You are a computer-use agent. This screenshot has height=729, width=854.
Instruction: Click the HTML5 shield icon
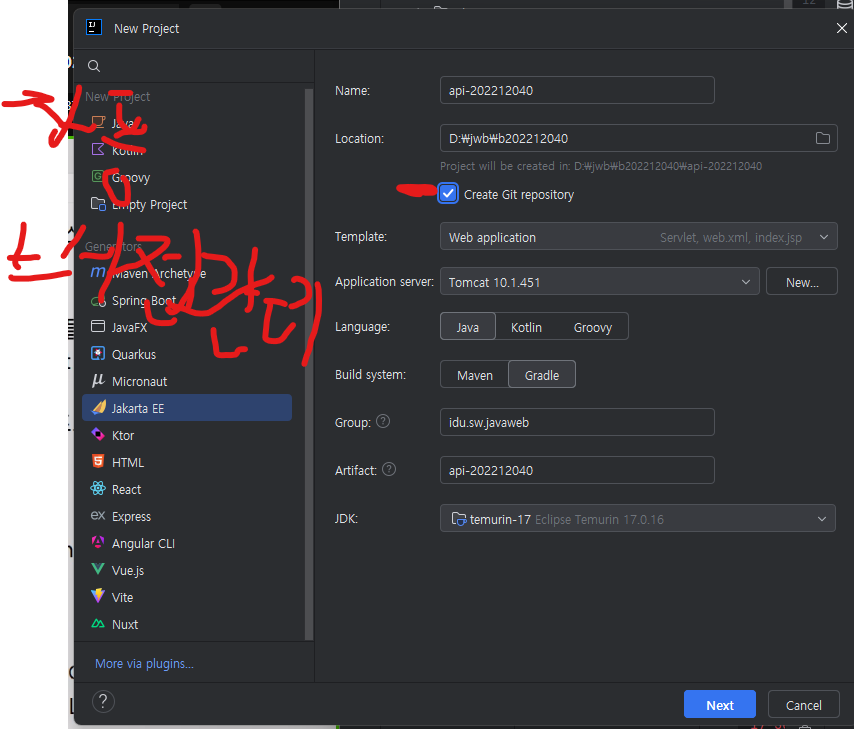pos(98,461)
